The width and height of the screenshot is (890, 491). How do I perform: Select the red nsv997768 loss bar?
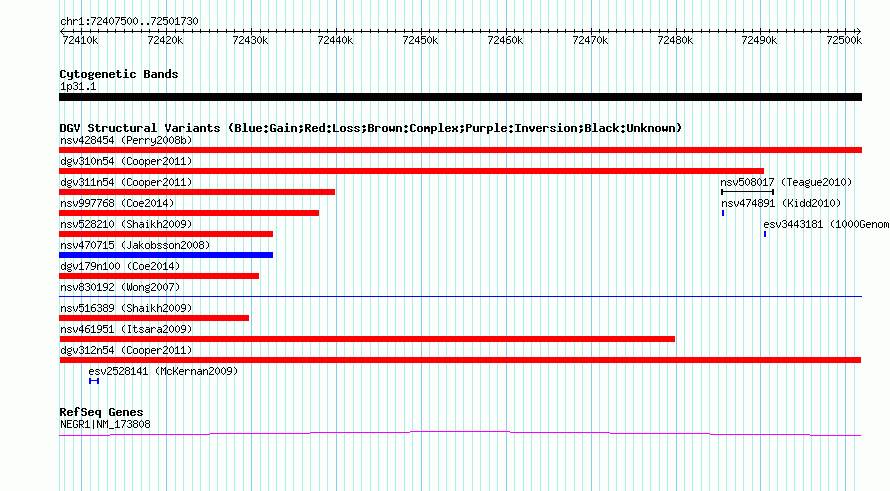point(189,213)
